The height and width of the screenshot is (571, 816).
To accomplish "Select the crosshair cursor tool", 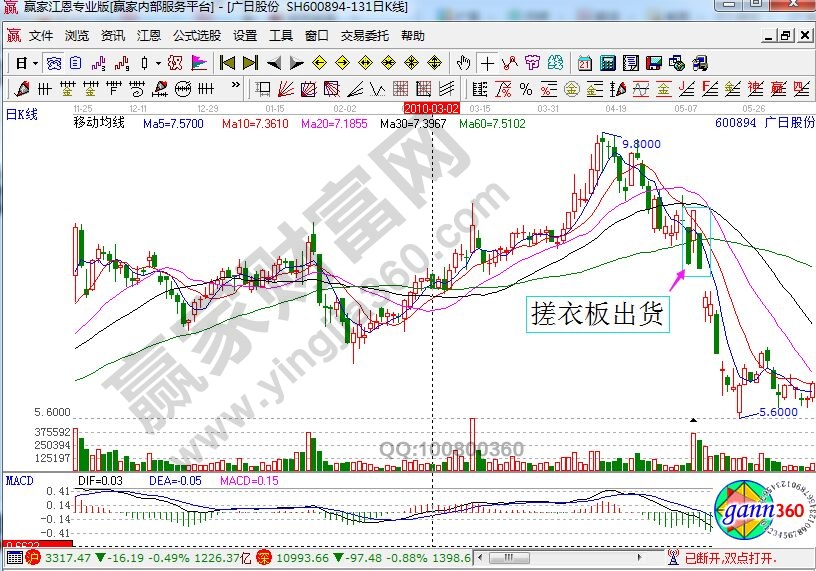I will pyautogui.click(x=485, y=62).
